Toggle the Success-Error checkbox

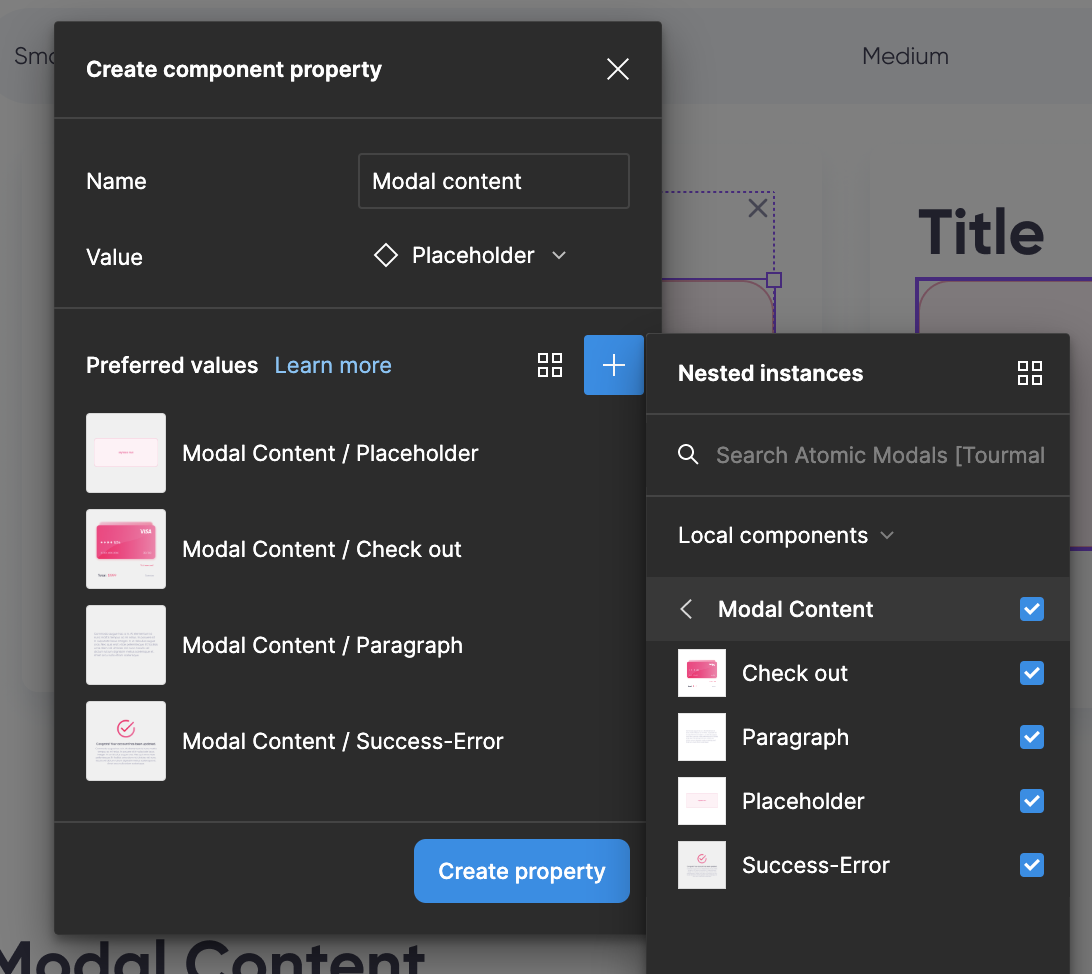coord(1031,865)
